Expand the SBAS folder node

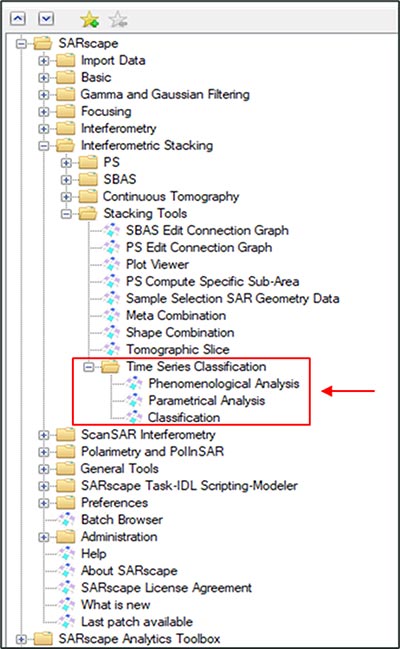(x=66, y=180)
